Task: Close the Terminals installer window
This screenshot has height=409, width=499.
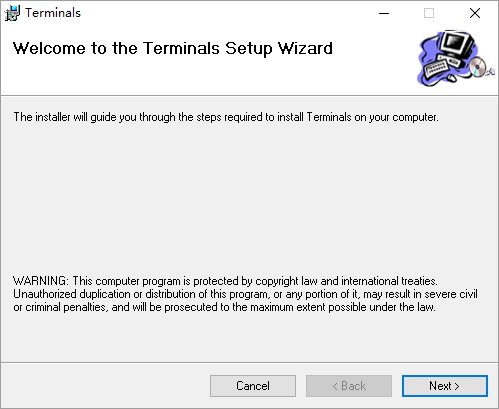Action: coord(475,13)
